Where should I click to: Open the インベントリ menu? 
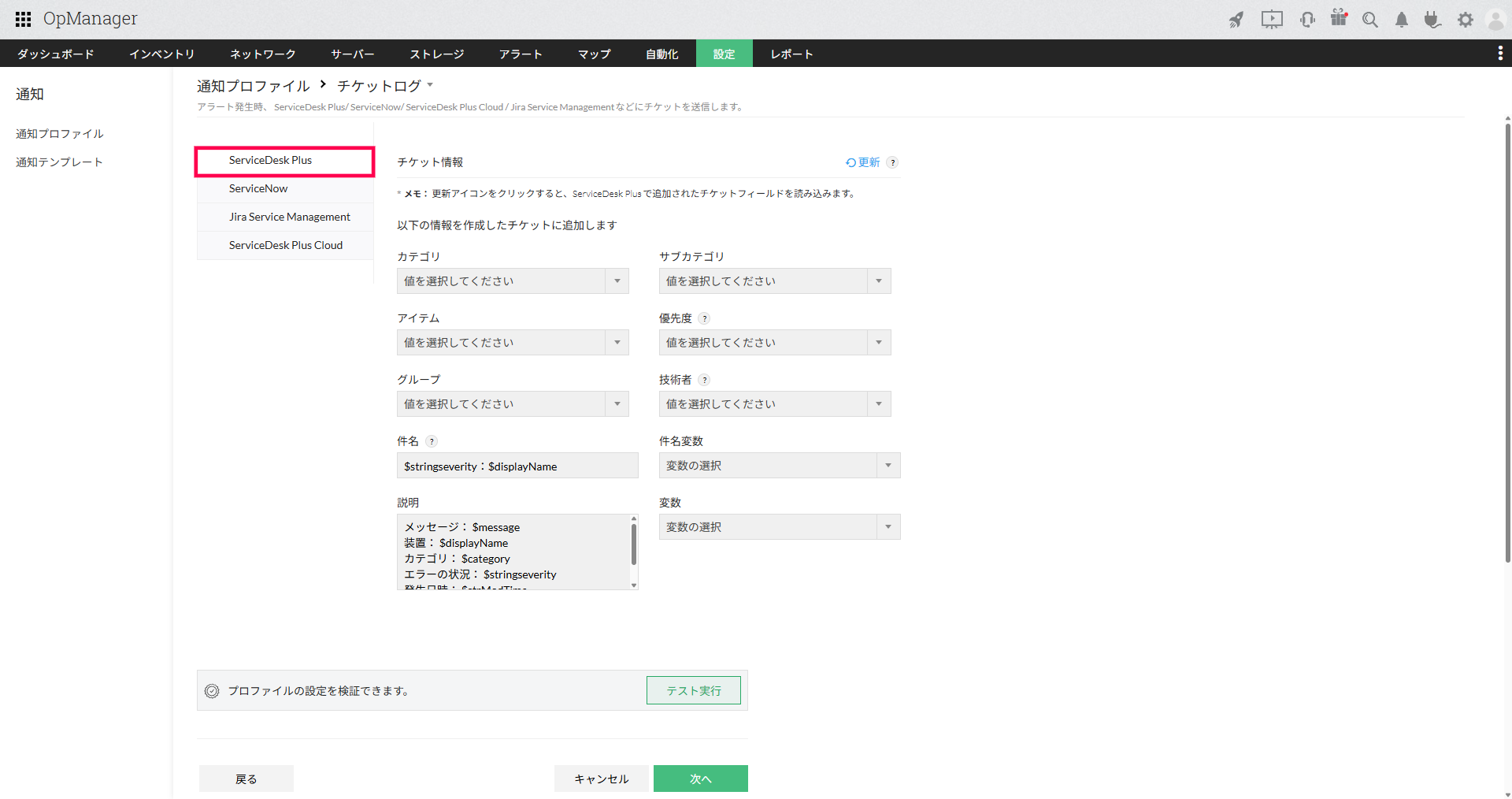pos(162,54)
